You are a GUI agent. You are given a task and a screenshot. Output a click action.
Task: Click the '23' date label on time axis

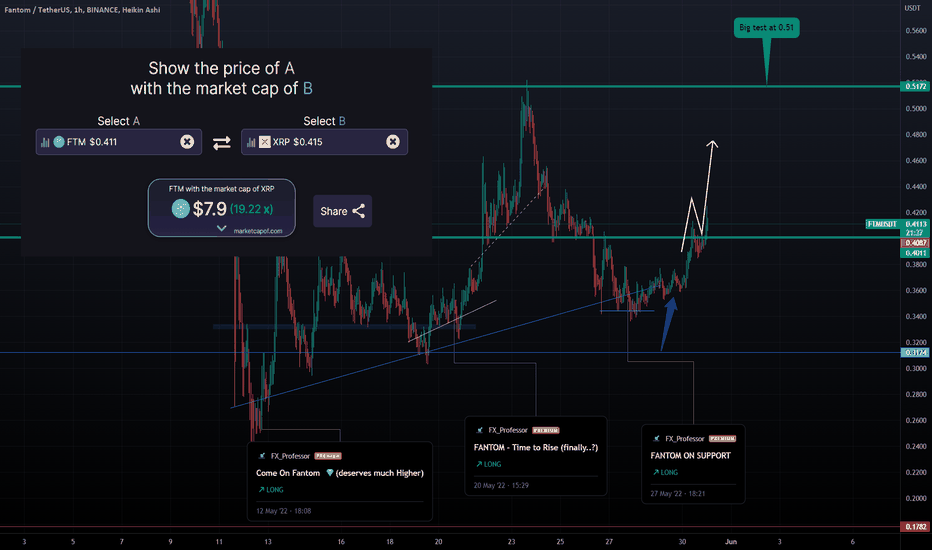point(511,542)
